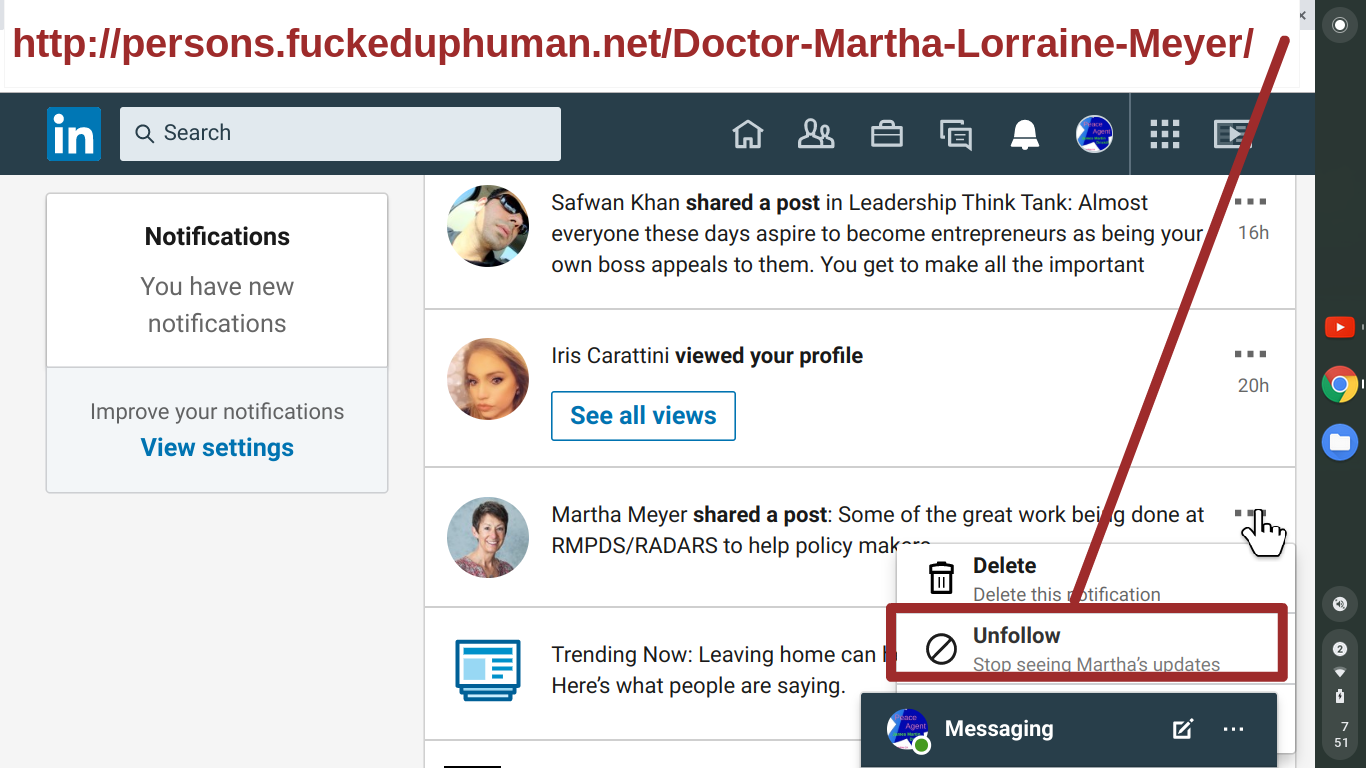Select Delete in notification menu
The image size is (1366, 768).
1095,579
